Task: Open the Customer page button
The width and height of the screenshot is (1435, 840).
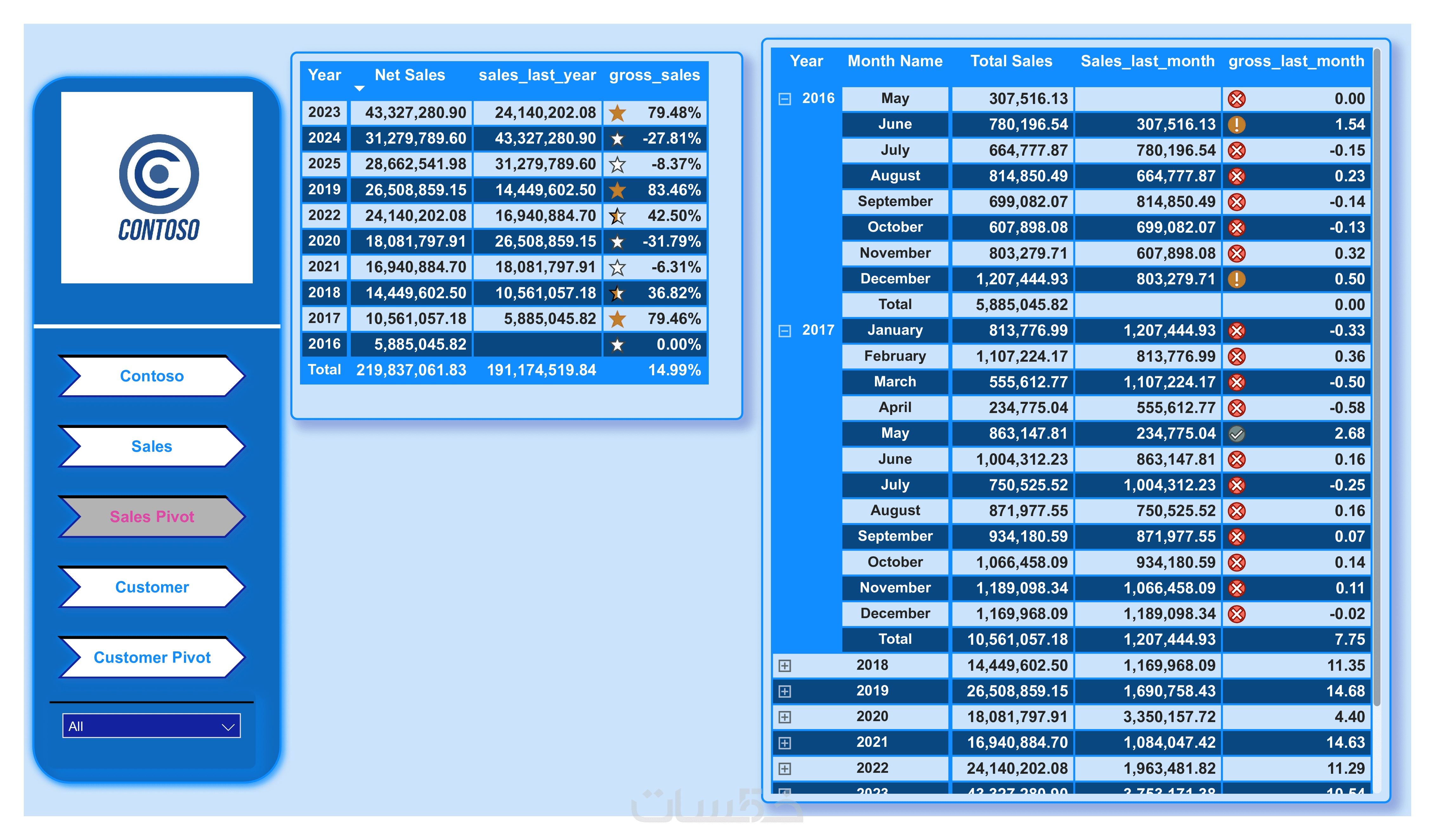Action: click(x=152, y=587)
